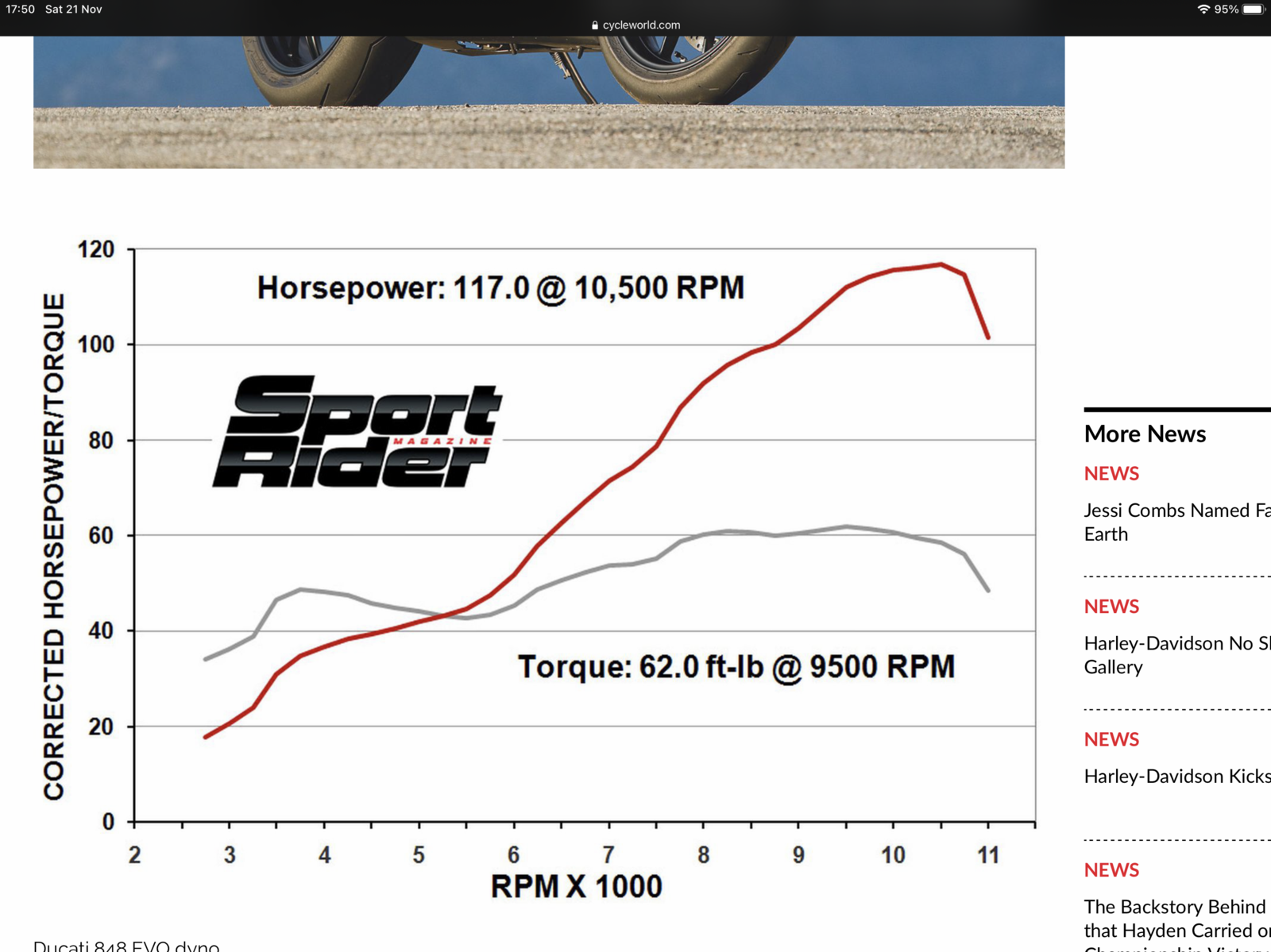The width and height of the screenshot is (1271, 952).
Task: Tap the Ducati 848 EVO dyno caption
Action: pos(126,946)
